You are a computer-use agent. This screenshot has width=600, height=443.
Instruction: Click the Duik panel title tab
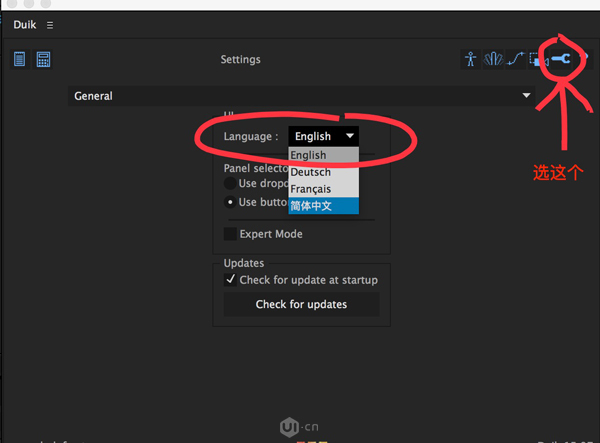tap(25, 25)
